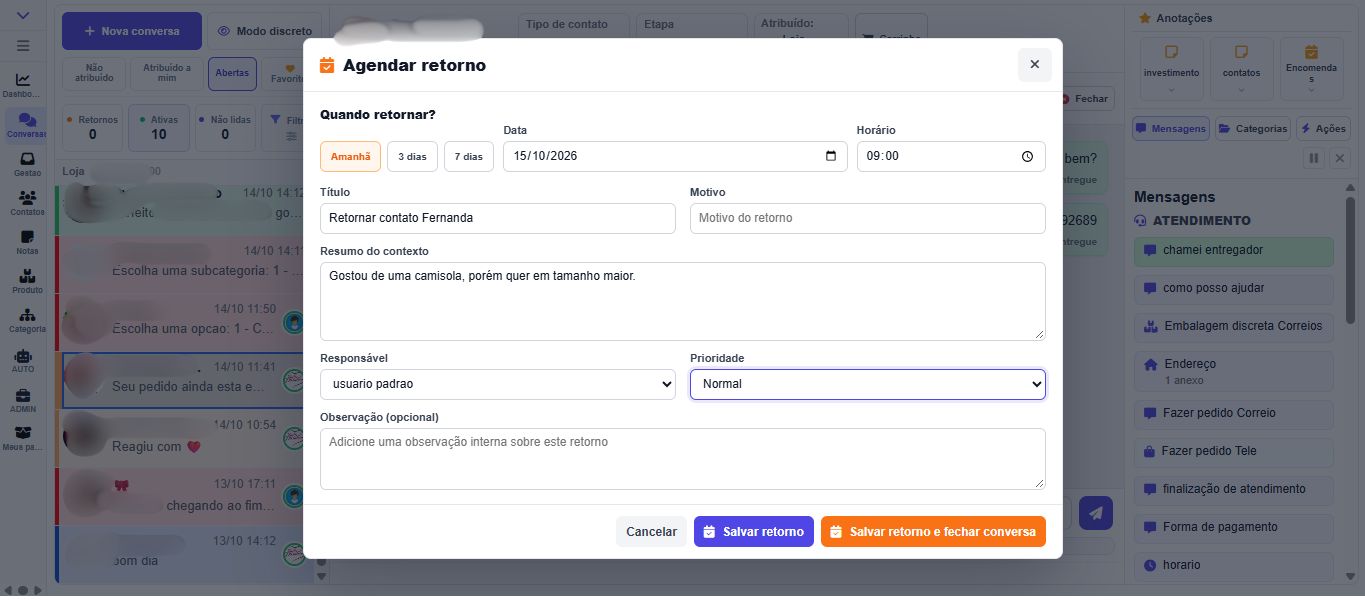Click Salvar retorno button
1365x600 pixels.
[x=754, y=532]
